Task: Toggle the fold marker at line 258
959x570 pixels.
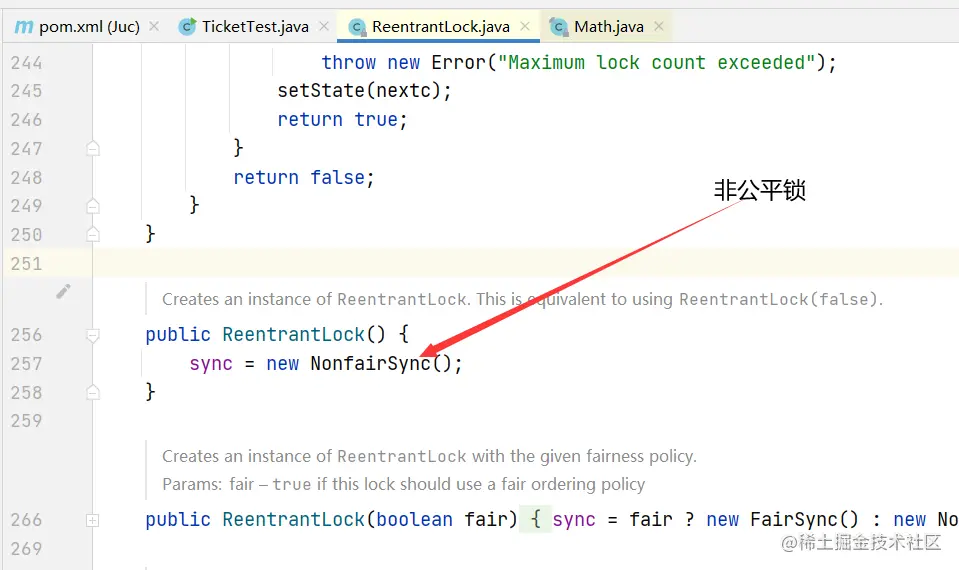Action: point(93,392)
